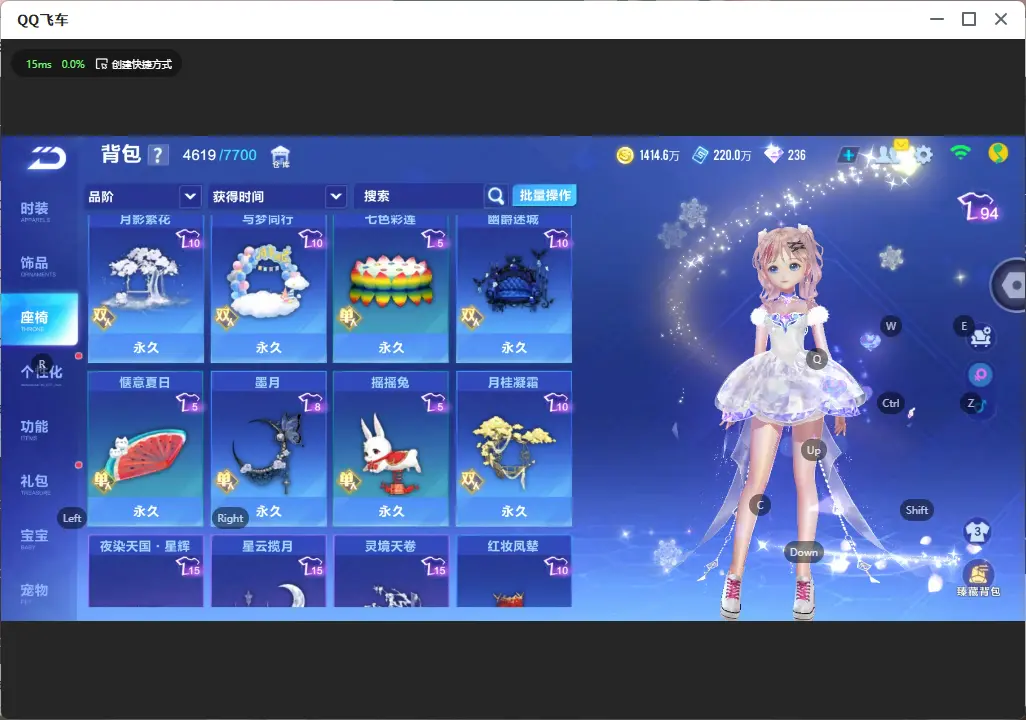The width and height of the screenshot is (1026, 720).
Task: Open the 功能 tab
Action: (x=35, y=427)
